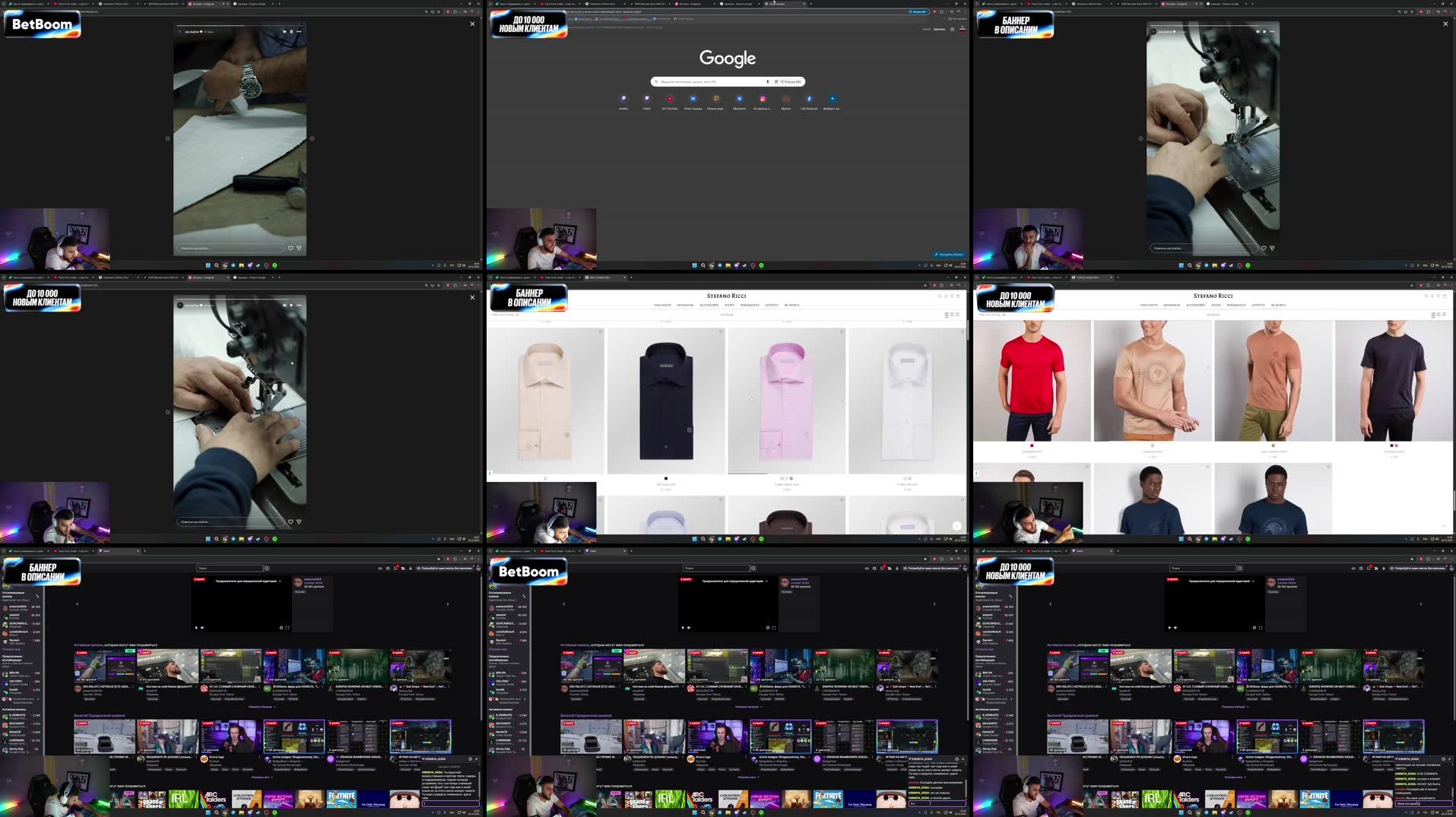Like the Instagram story with the heart toggle
Viewport: 1456px width, 817px height.
pos(290,247)
